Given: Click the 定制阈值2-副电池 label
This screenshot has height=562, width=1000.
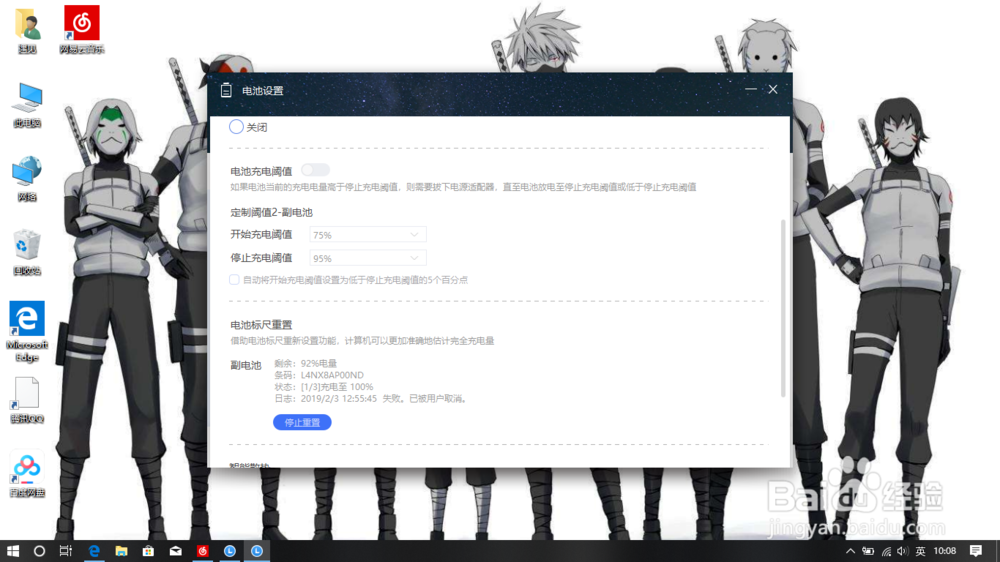Looking at the screenshot, I should click(x=272, y=212).
